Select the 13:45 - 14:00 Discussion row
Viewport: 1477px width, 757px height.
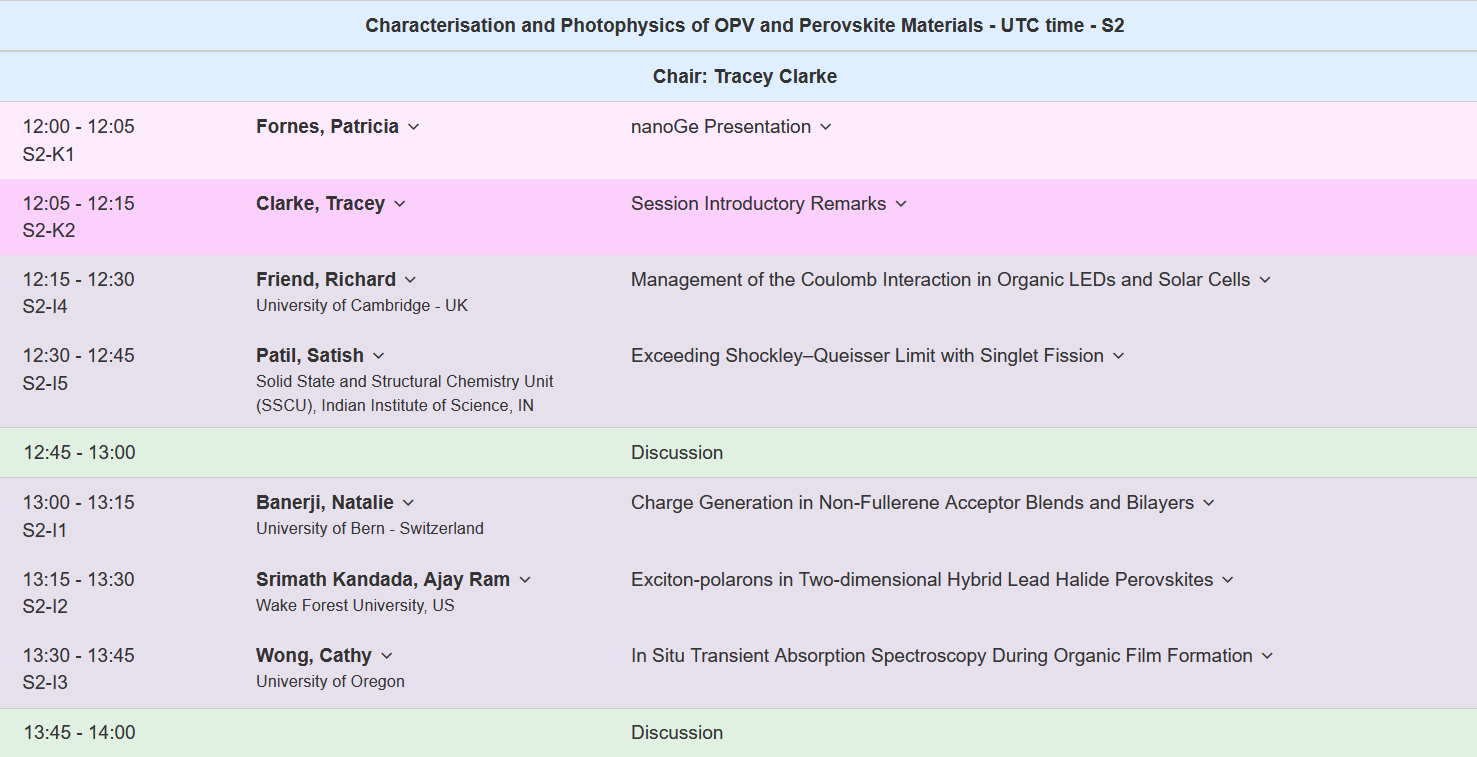click(x=738, y=733)
